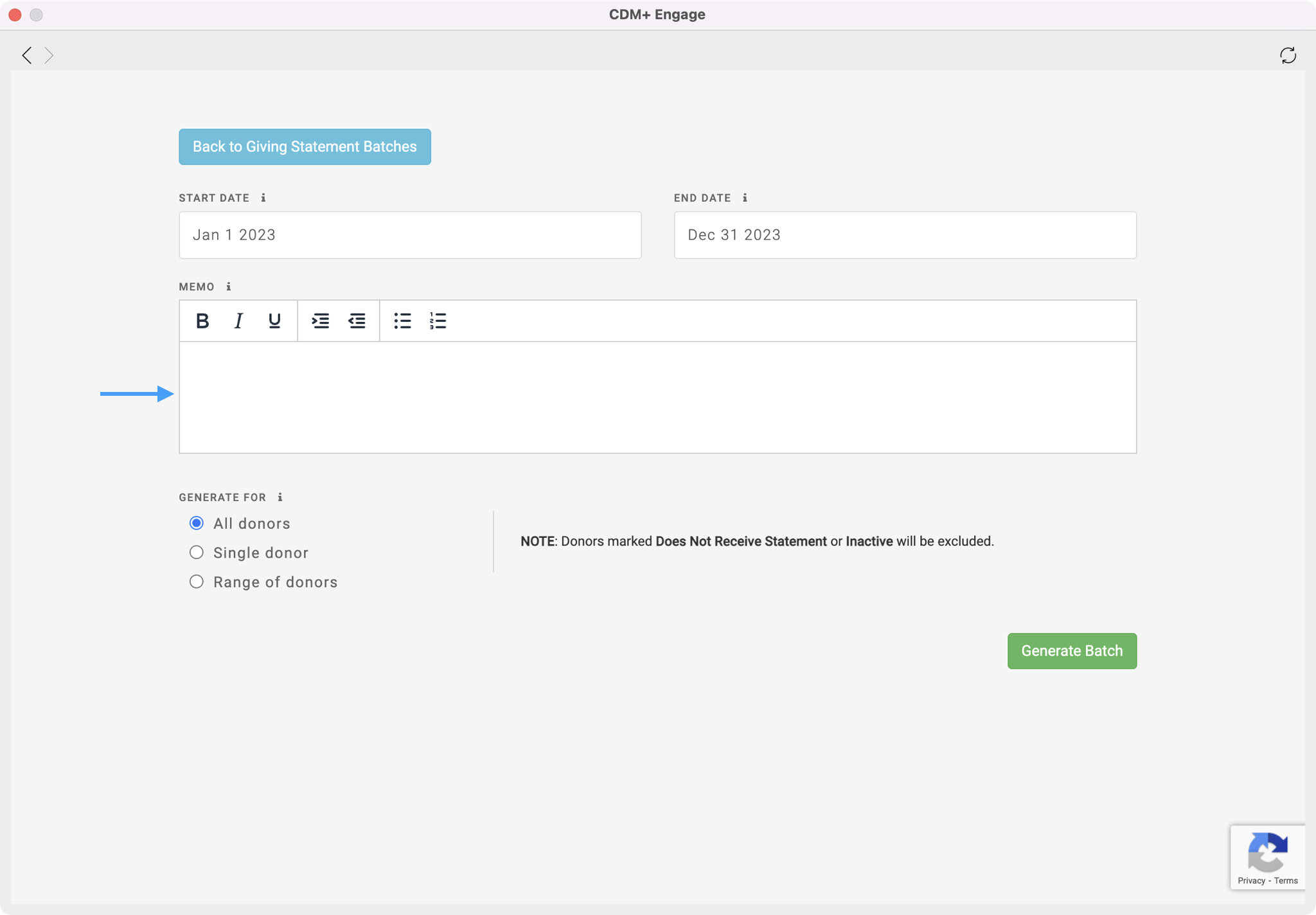
Task: Show info icon next to Generate For
Action: tap(280, 497)
